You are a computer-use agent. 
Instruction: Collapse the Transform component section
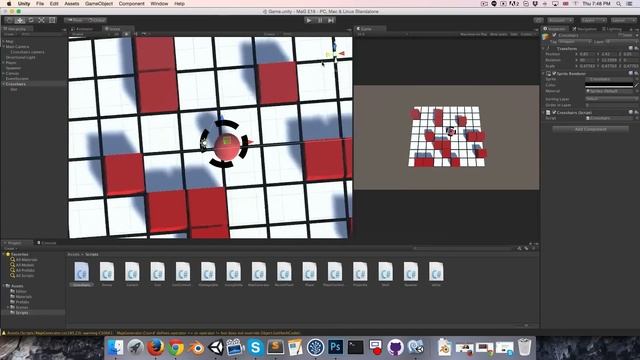coord(544,49)
